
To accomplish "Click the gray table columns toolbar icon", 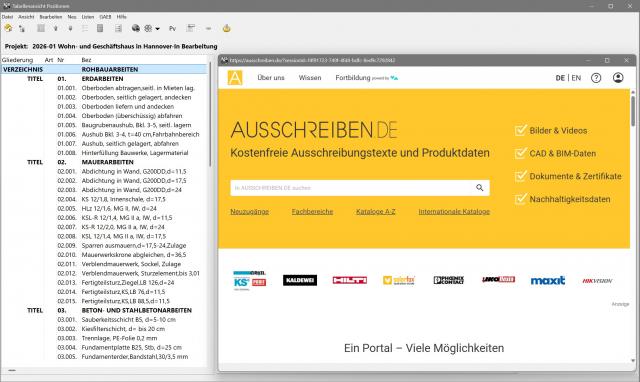I will pyautogui.click(x=41, y=28).
